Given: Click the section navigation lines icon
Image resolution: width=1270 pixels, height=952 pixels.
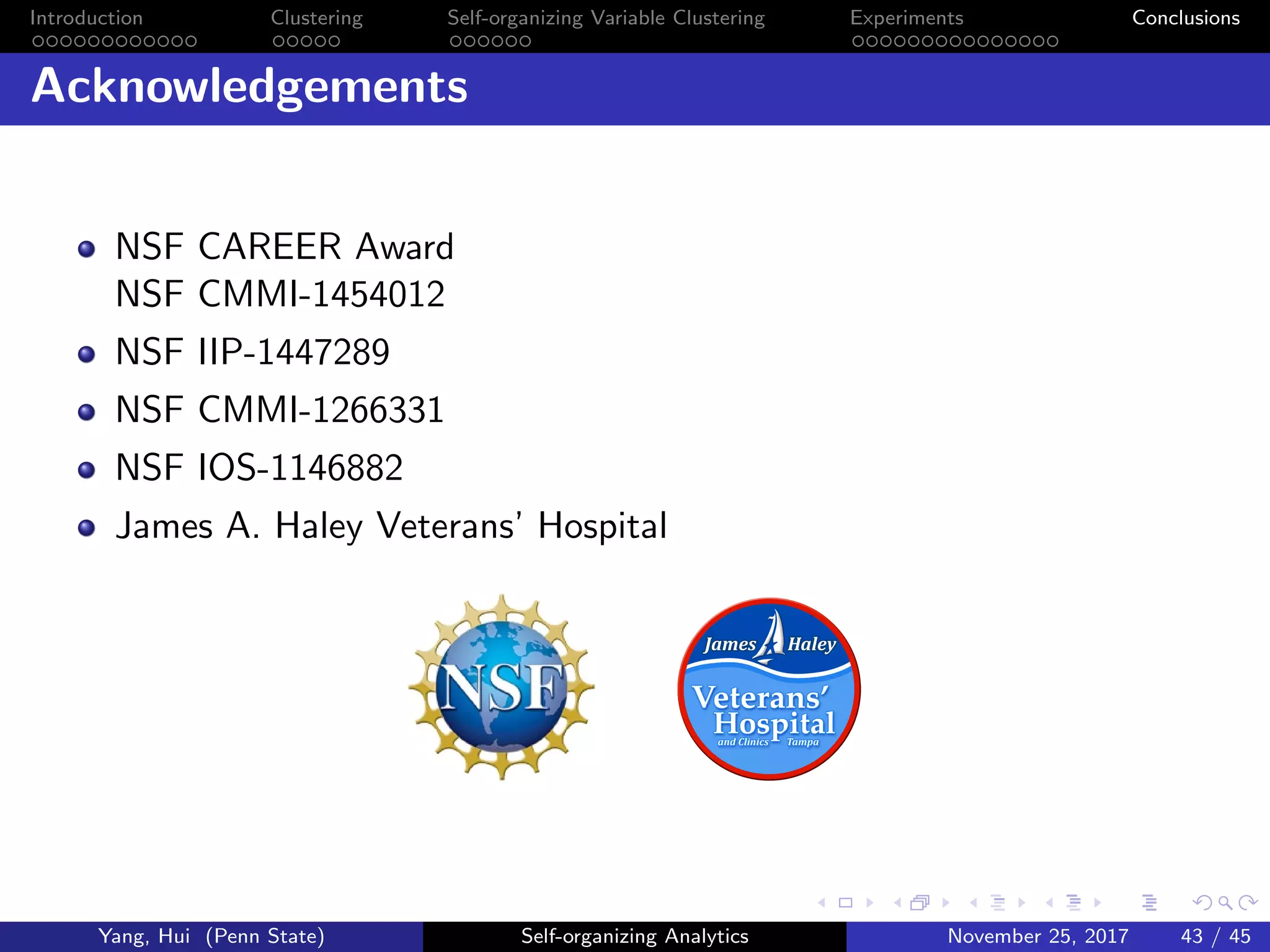Looking at the screenshot, I should coord(1073,903).
